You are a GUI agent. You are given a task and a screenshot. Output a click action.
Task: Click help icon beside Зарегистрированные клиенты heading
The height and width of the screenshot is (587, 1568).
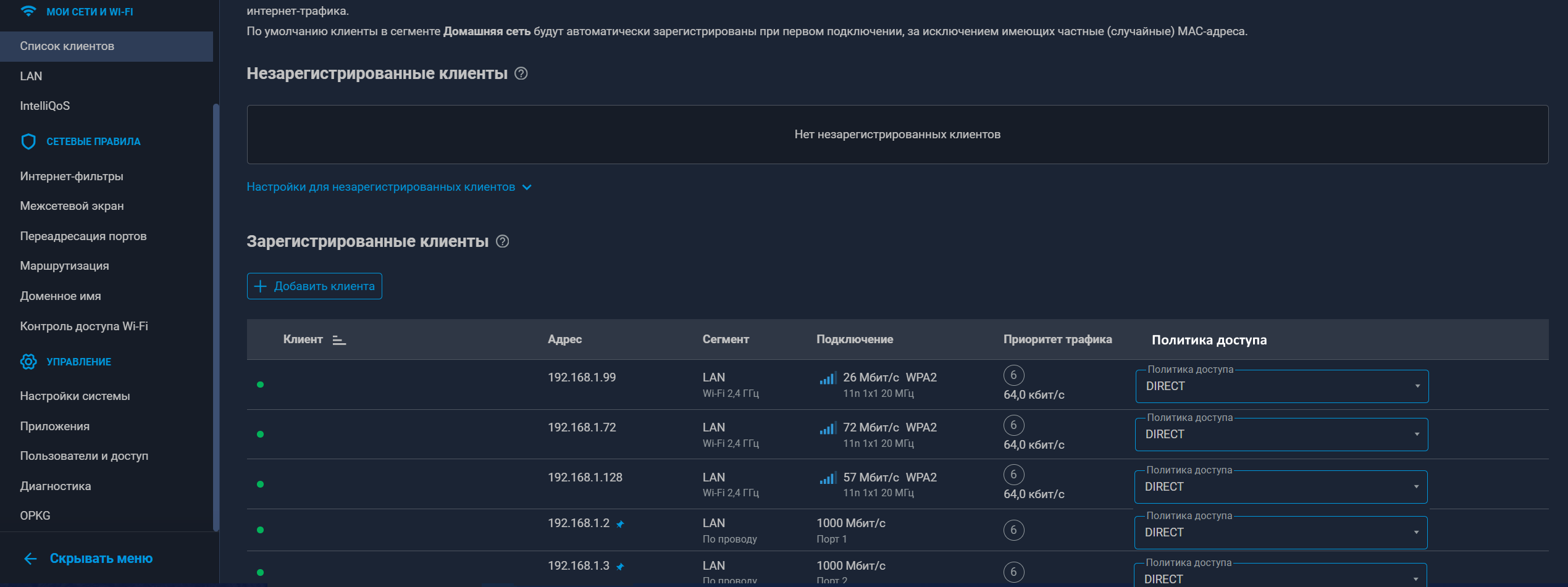tap(502, 241)
